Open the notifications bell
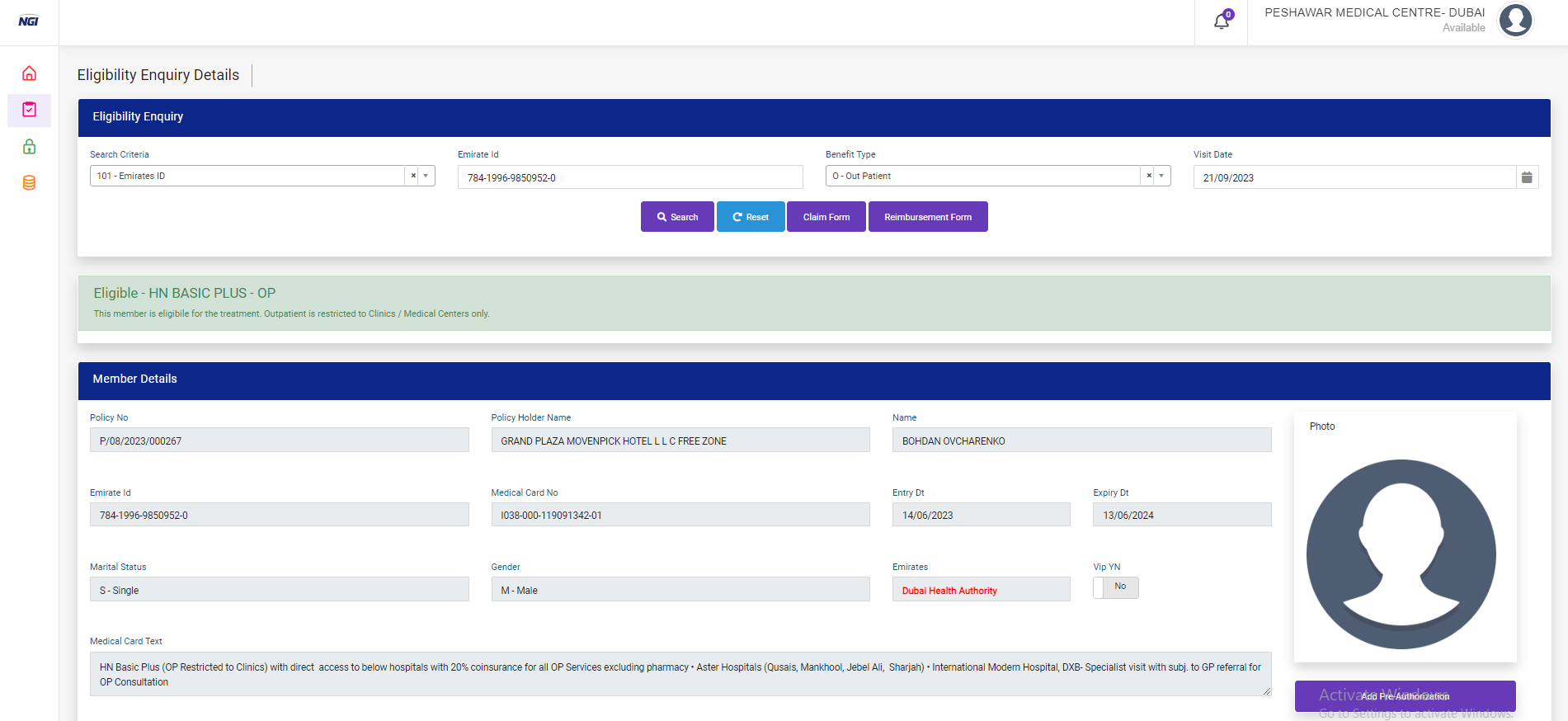This screenshot has width=1568, height=721. click(x=1222, y=21)
